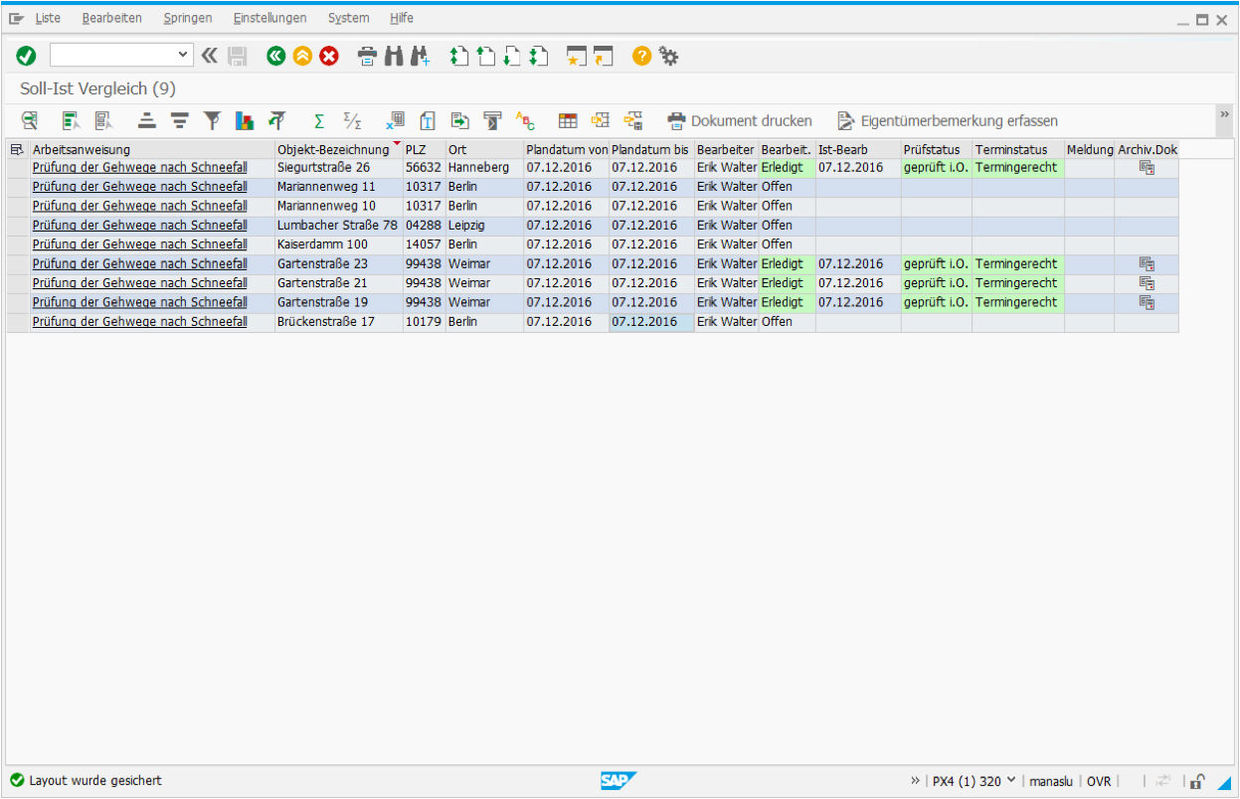Click the Plandatum bis cell for Brückenstraße 17
Screen dimensions: 1240x799
point(650,322)
